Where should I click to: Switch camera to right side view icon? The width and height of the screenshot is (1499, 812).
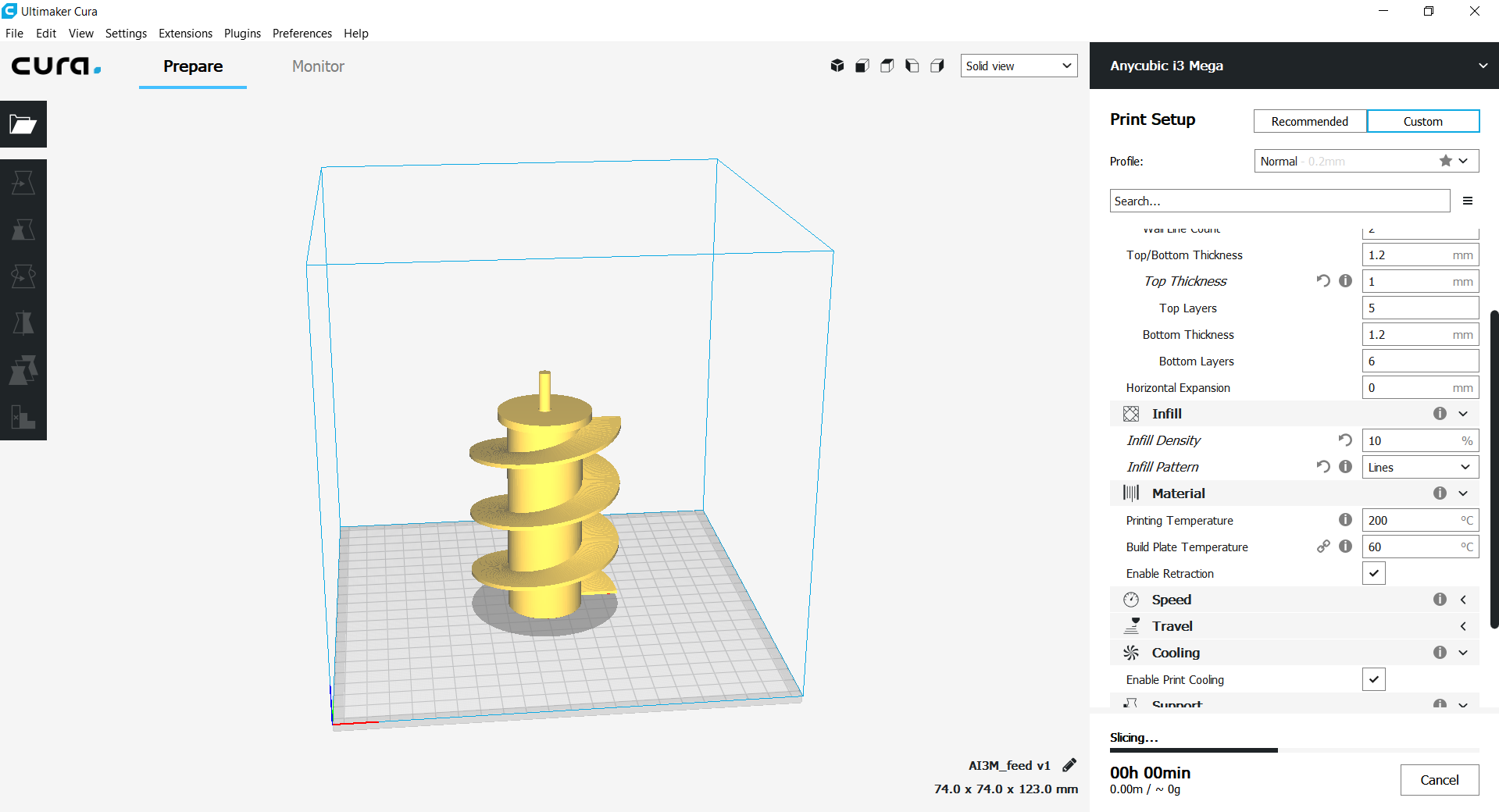[x=937, y=66]
